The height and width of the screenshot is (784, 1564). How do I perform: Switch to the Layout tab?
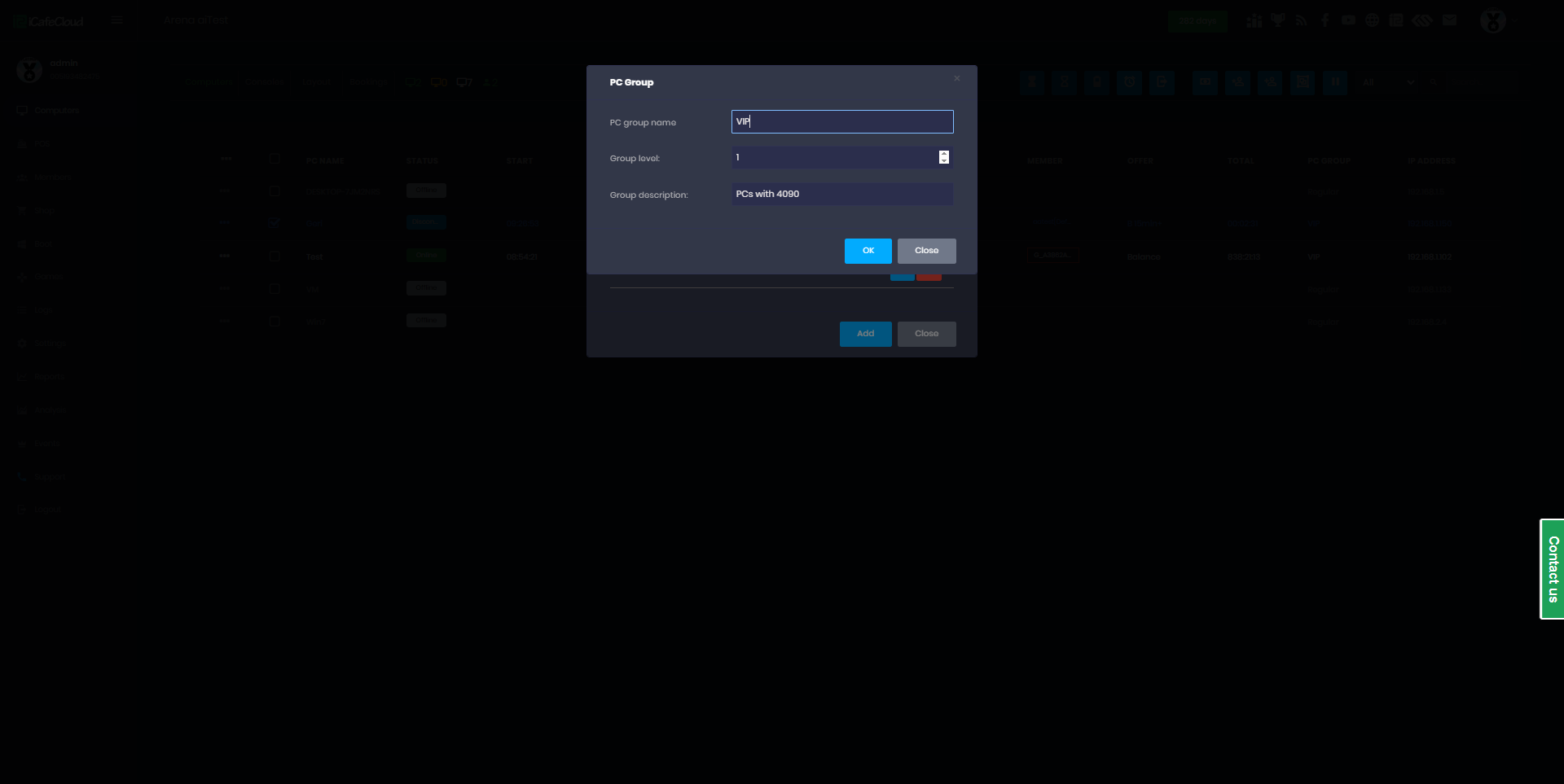pyautogui.click(x=317, y=82)
